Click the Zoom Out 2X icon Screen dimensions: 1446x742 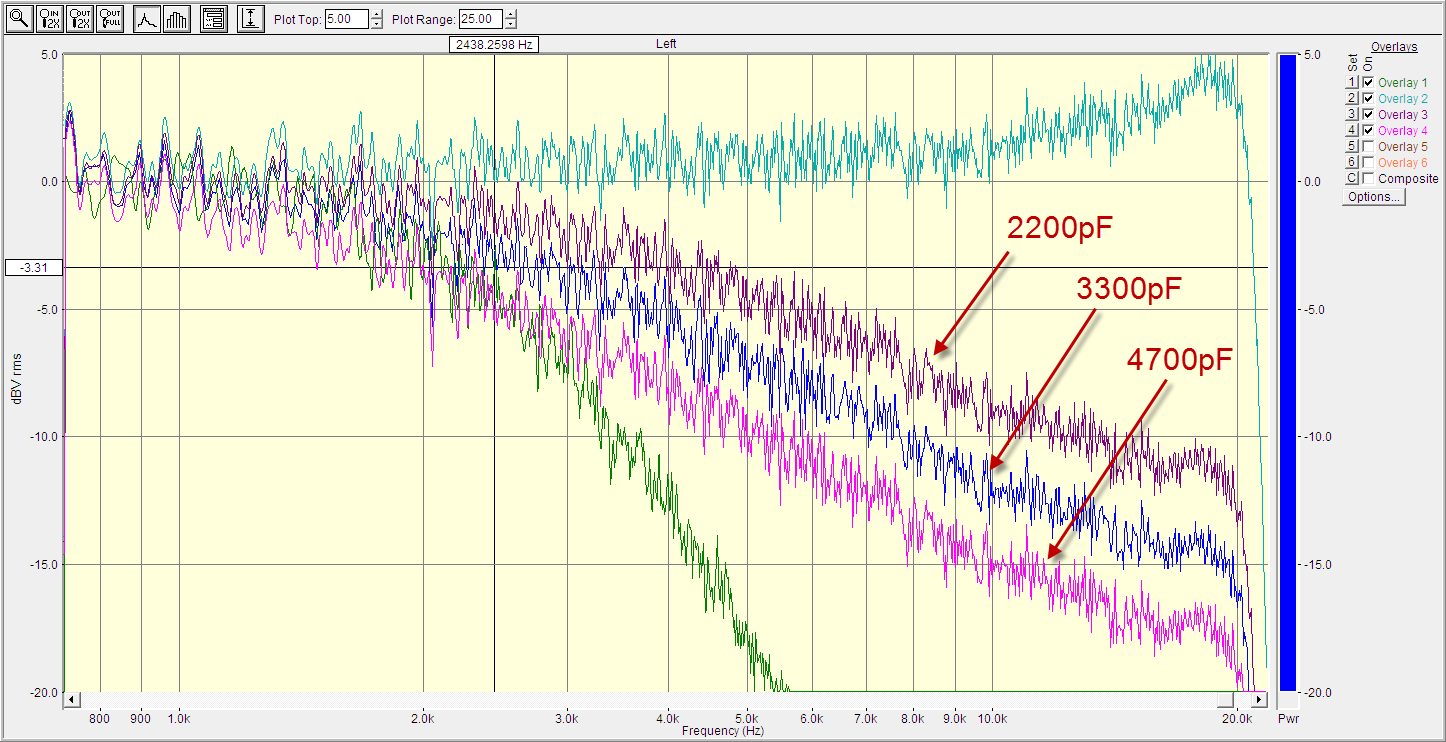point(79,19)
